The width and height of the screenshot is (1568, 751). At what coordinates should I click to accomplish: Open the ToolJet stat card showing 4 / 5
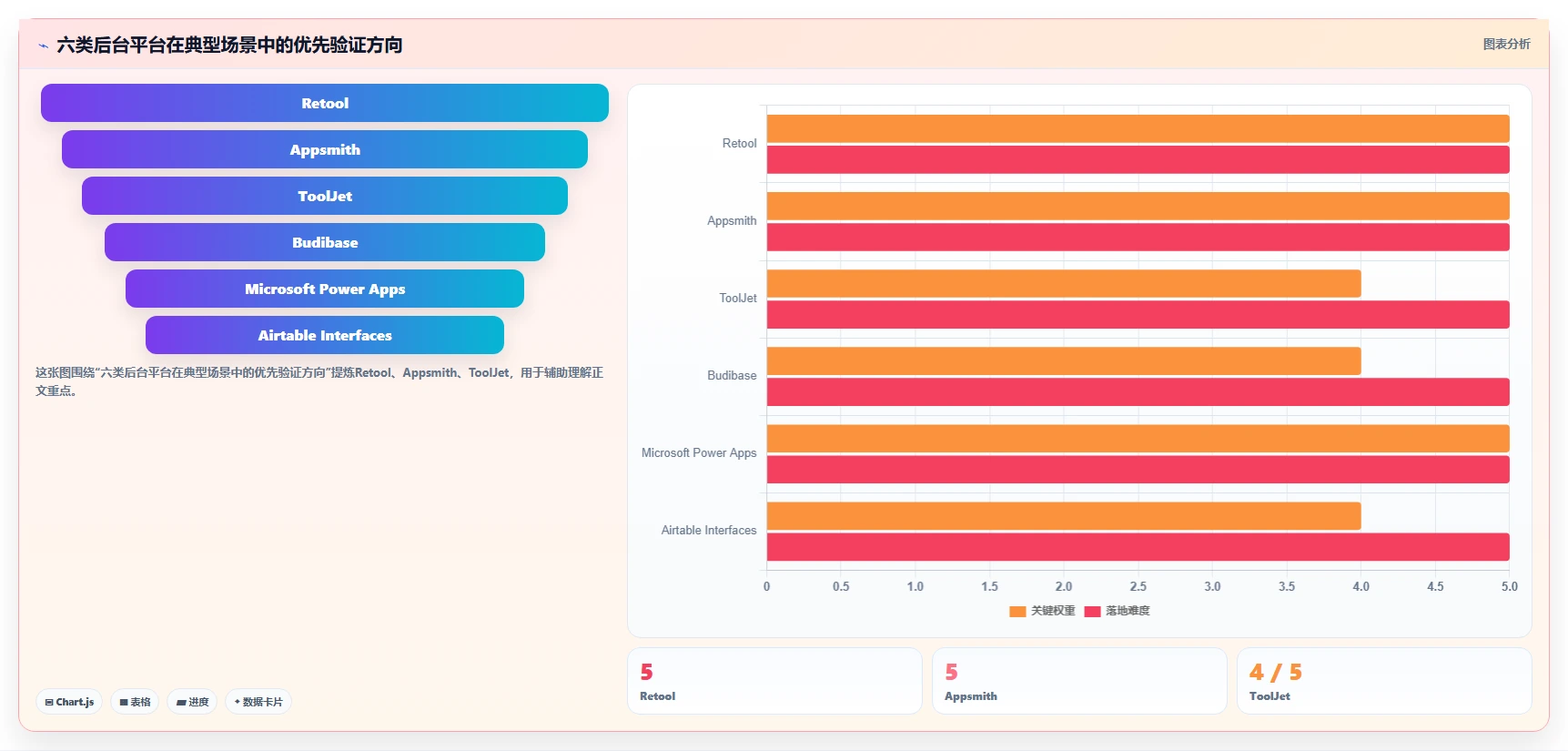tap(1384, 681)
